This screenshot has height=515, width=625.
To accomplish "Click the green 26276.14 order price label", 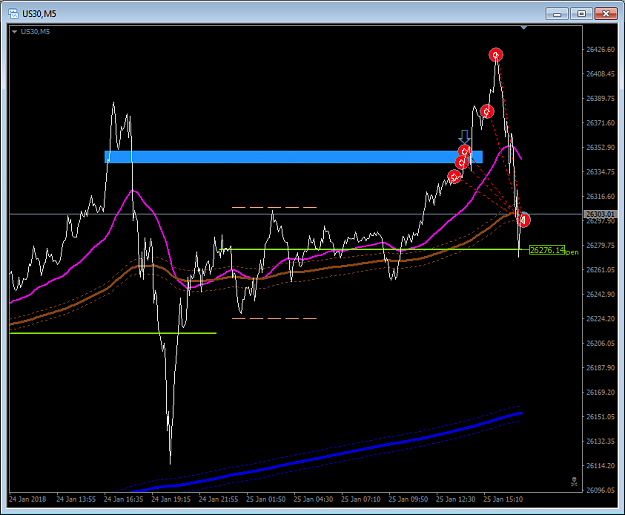I will [547, 250].
